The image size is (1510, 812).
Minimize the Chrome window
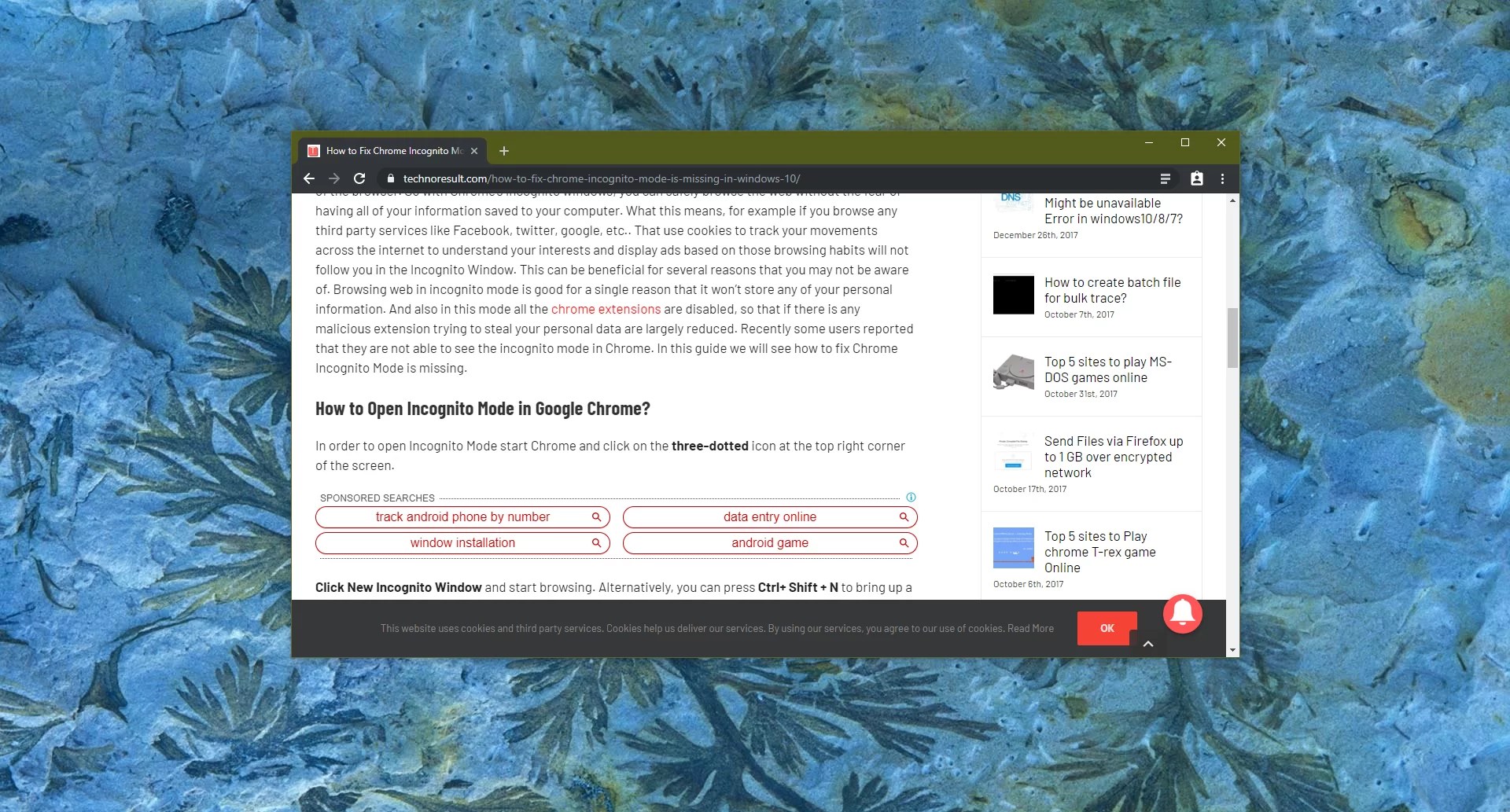tap(1149, 142)
